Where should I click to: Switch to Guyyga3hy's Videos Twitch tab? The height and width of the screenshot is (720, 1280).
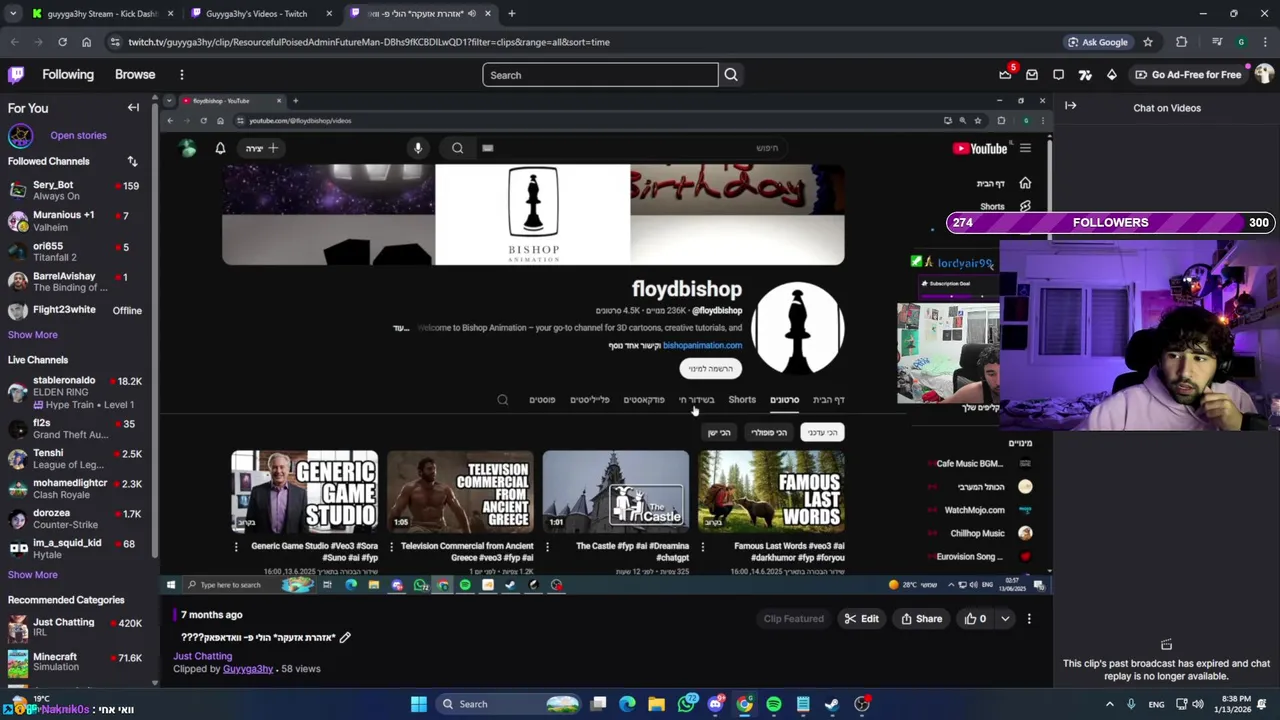pyautogui.click(x=260, y=14)
